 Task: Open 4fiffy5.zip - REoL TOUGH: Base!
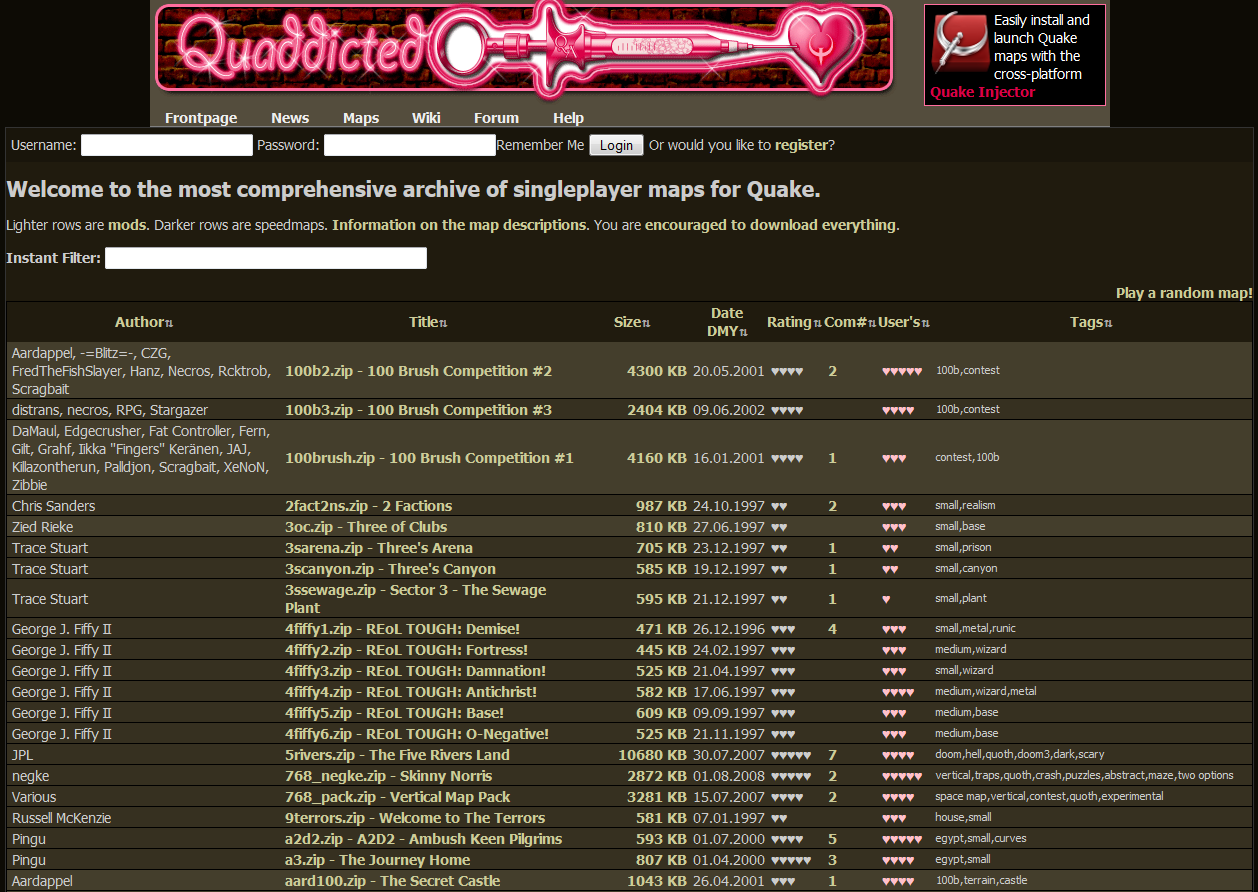[394, 713]
